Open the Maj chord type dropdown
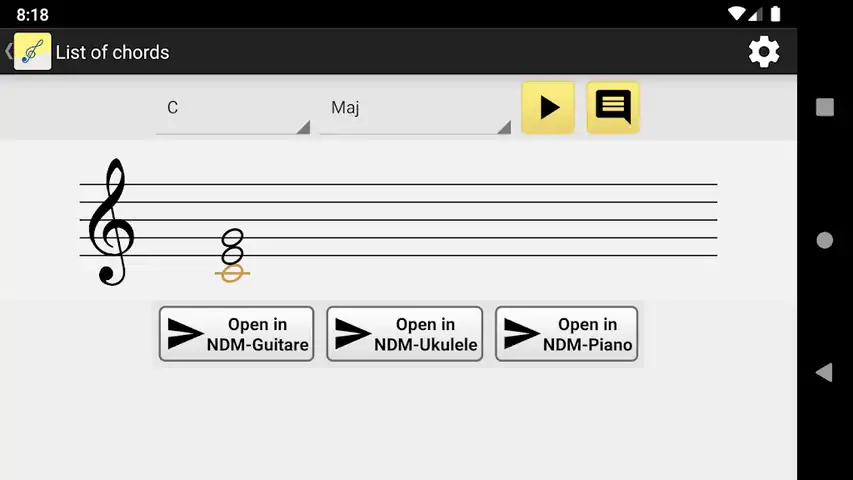Image resolution: width=853 pixels, height=480 pixels. pos(415,108)
